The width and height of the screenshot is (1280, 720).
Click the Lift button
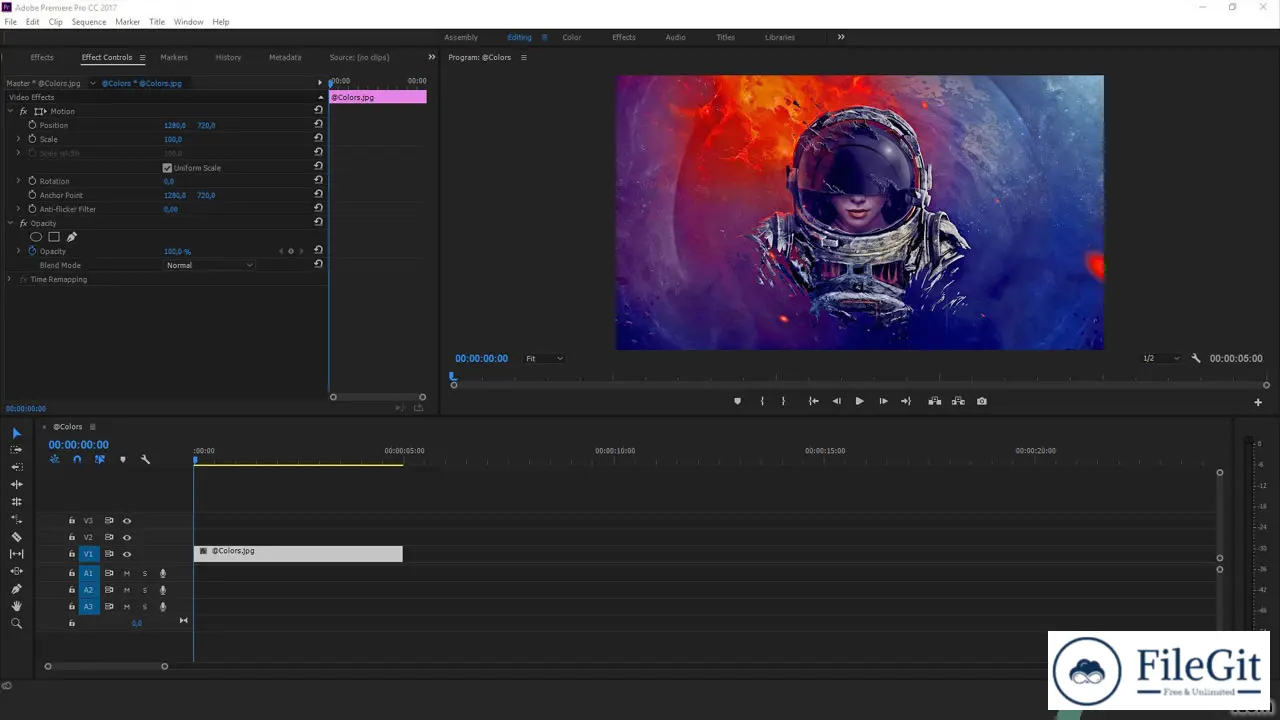point(934,401)
